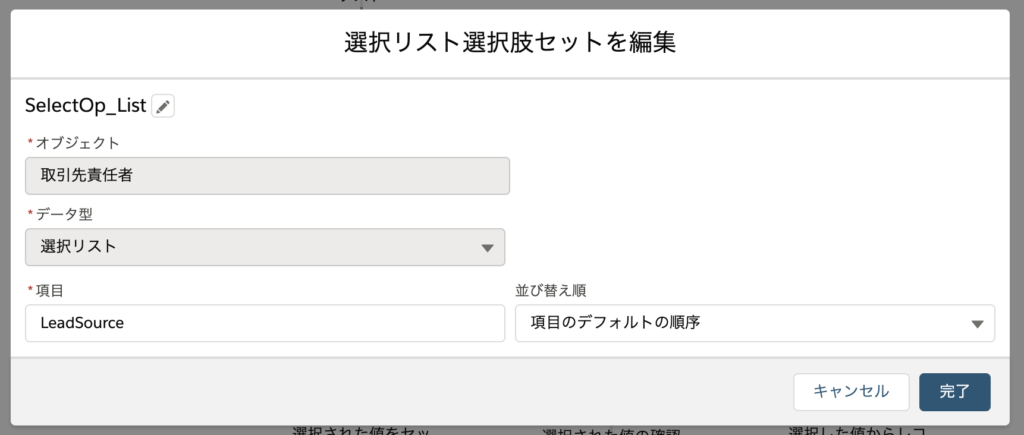Click the pencil edit icon beside SelectOp_List

point(163,106)
